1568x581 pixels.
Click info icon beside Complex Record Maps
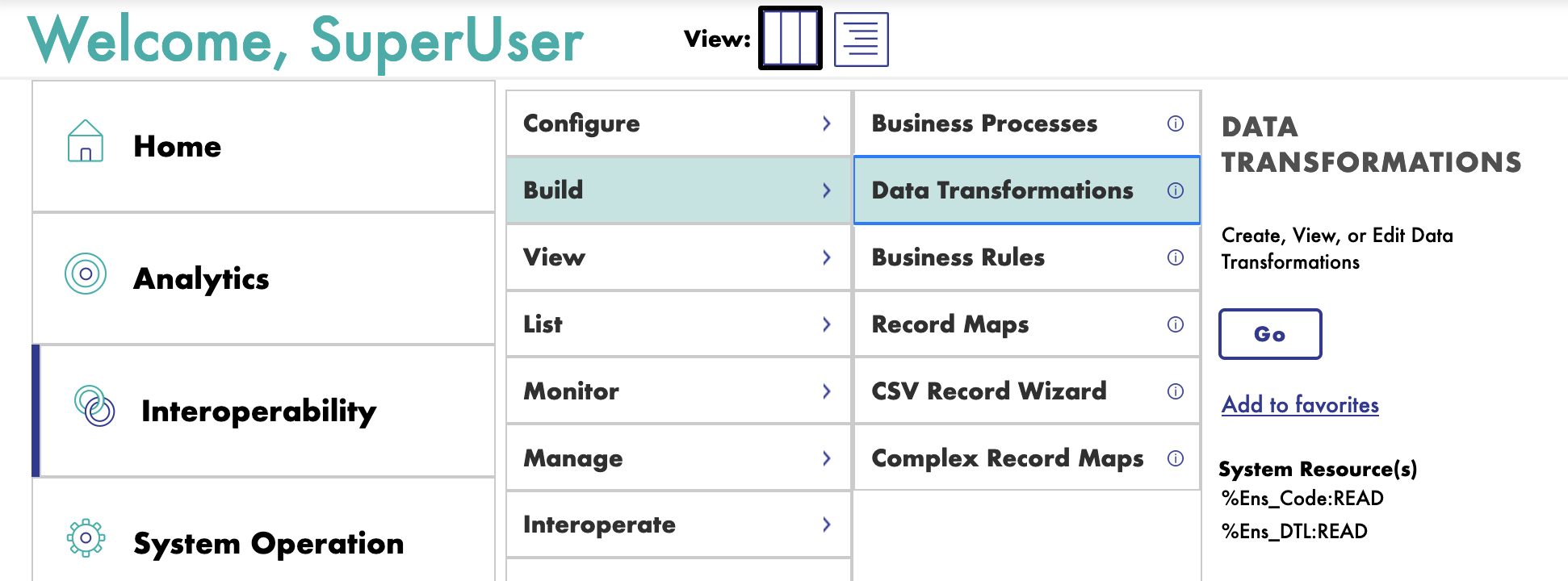coord(1176,458)
